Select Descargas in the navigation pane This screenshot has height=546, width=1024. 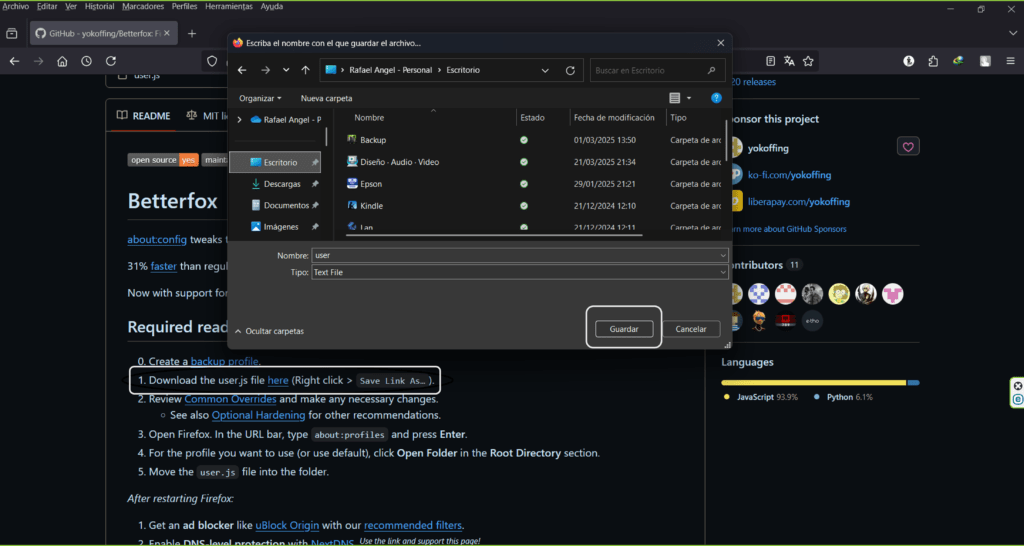[281, 184]
